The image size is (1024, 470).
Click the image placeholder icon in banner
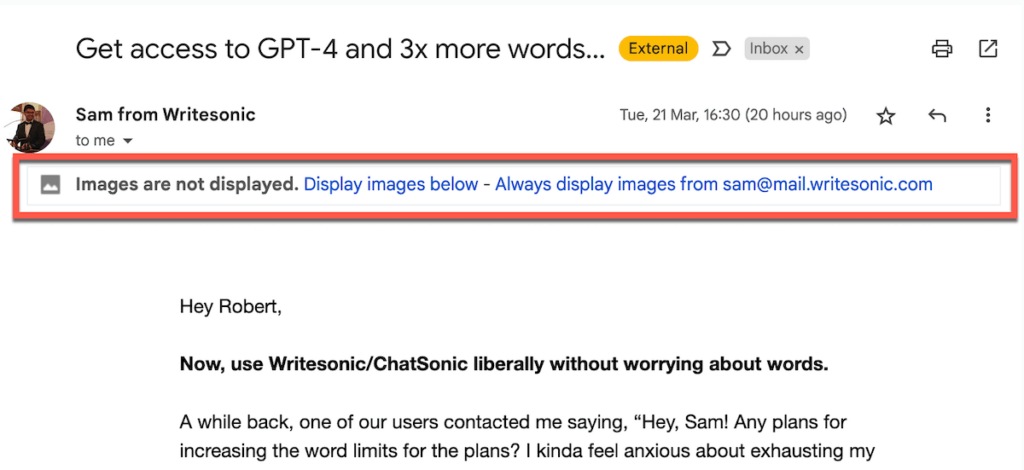point(50,185)
